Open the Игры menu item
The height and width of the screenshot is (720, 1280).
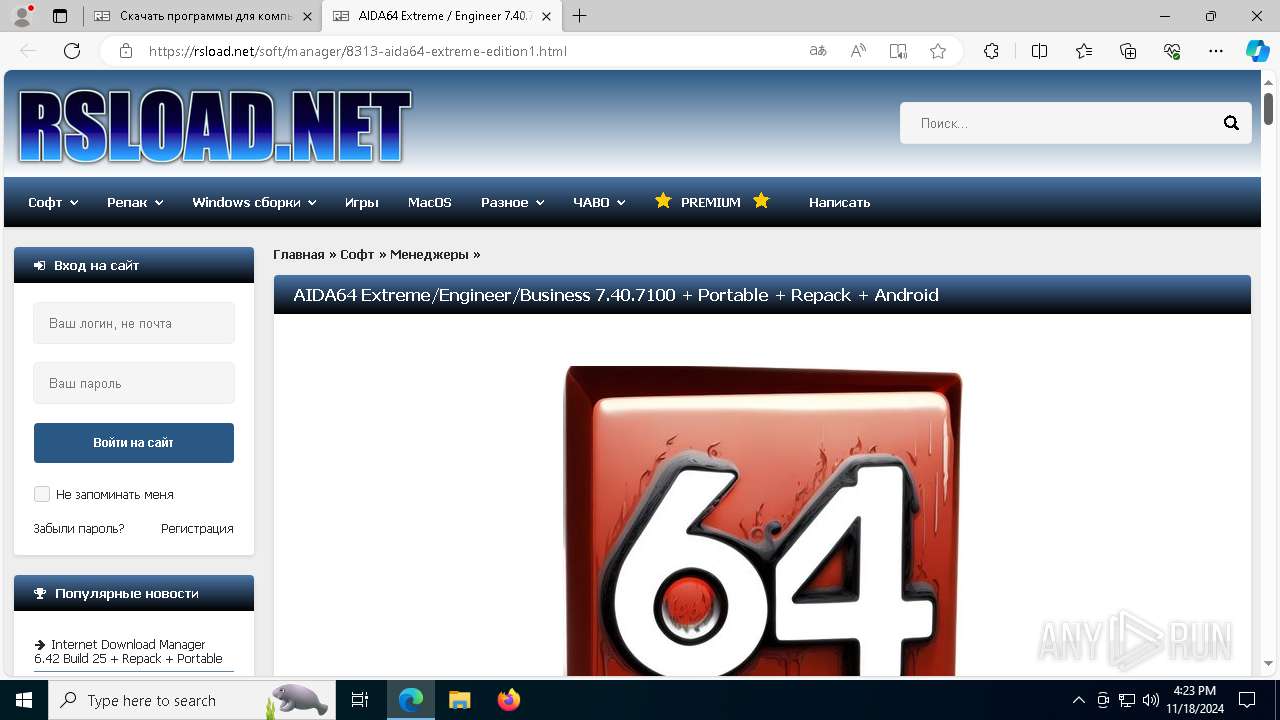[x=362, y=202]
